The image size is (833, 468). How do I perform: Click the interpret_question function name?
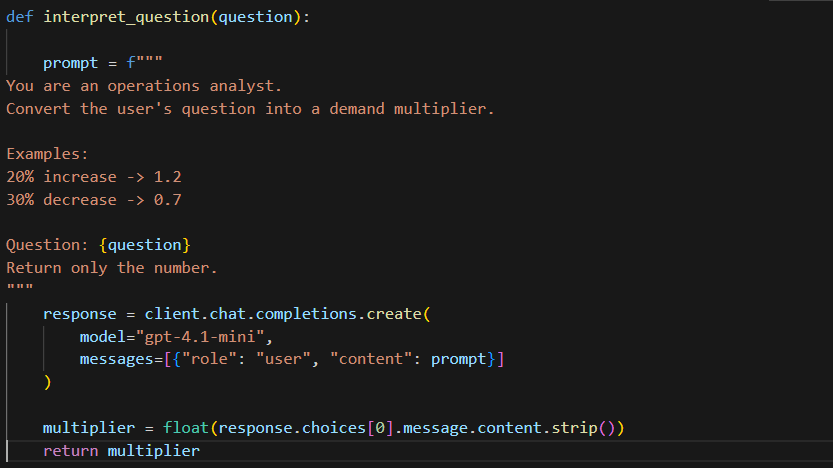[x=126, y=17]
